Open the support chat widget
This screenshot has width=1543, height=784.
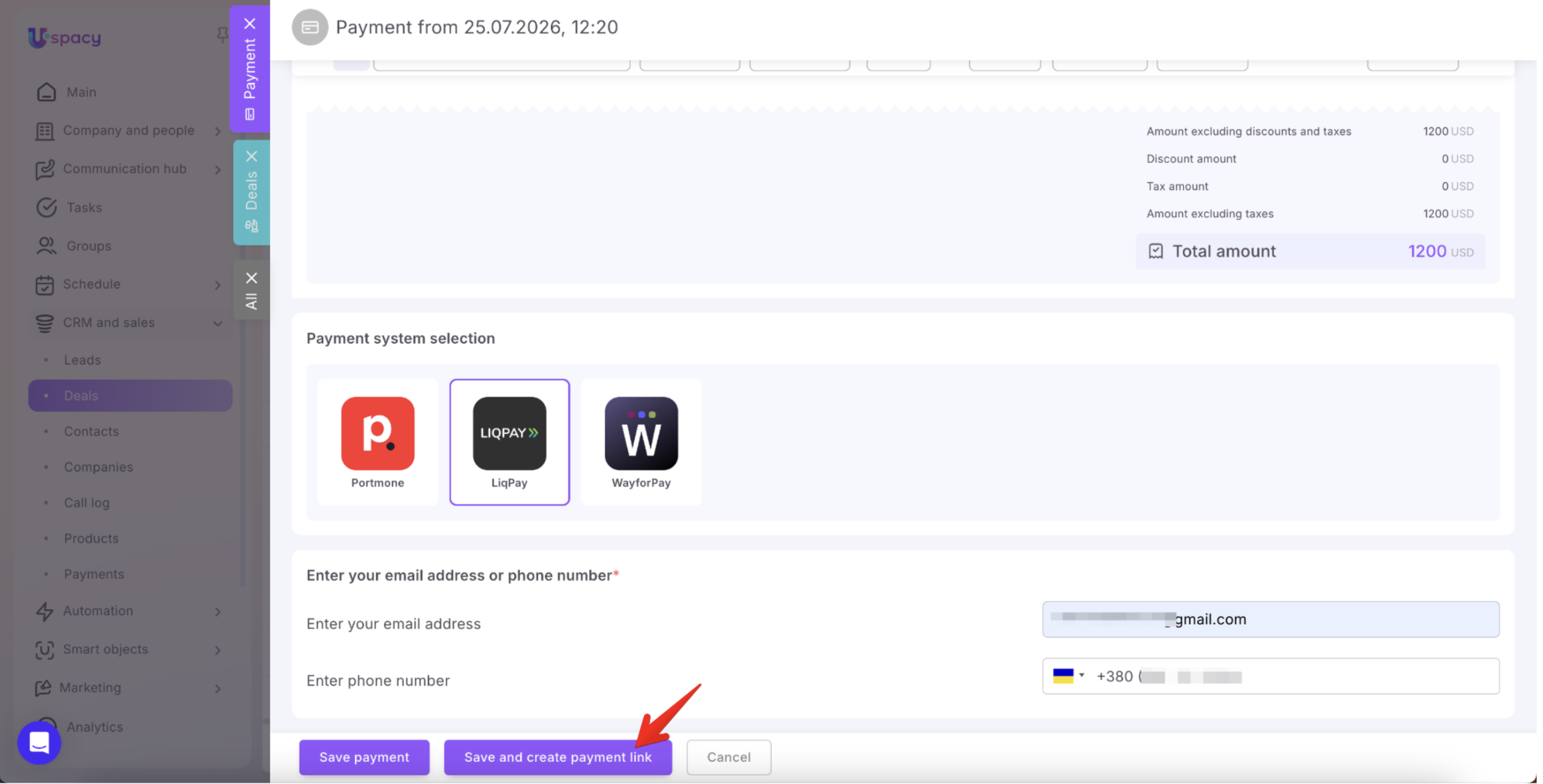[x=39, y=742]
